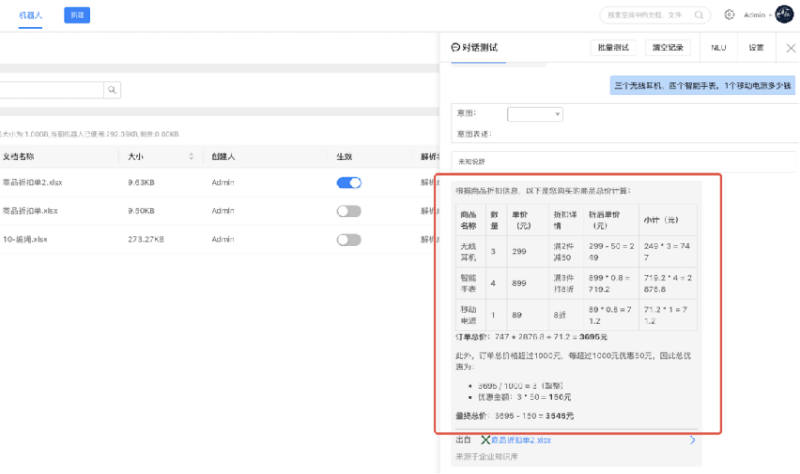The image size is (800, 474).
Task: Click the Excel icon beside source file
Action: [485, 440]
